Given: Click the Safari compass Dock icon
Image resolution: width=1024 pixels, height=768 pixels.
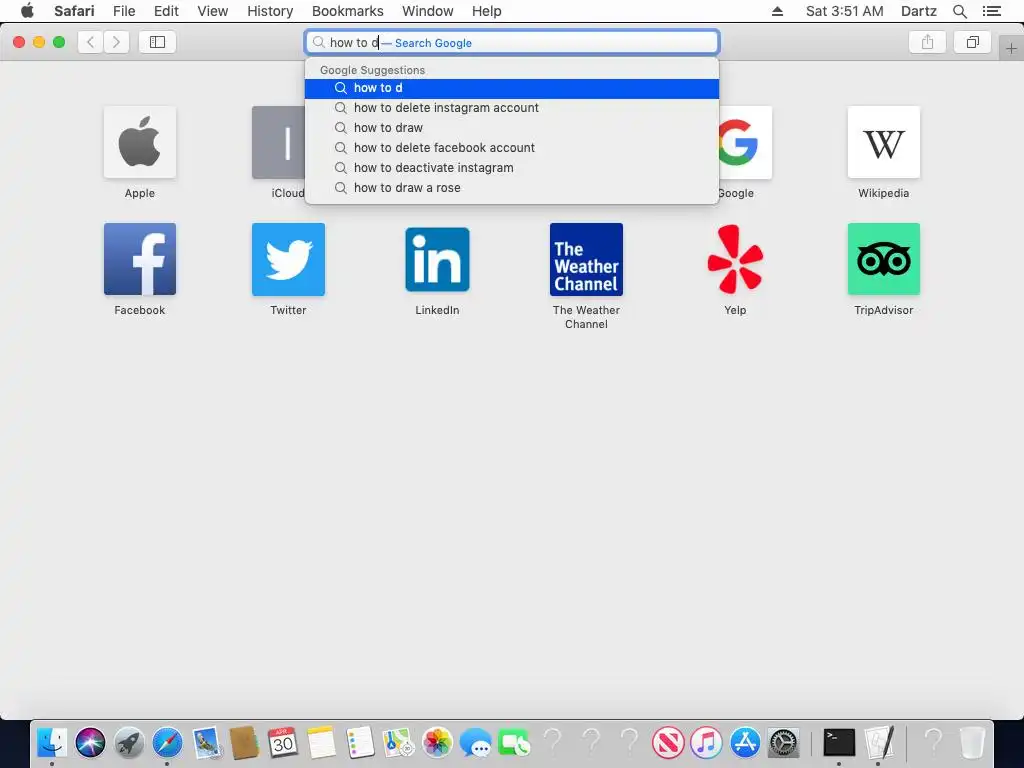Looking at the screenshot, I should [167, 743].
